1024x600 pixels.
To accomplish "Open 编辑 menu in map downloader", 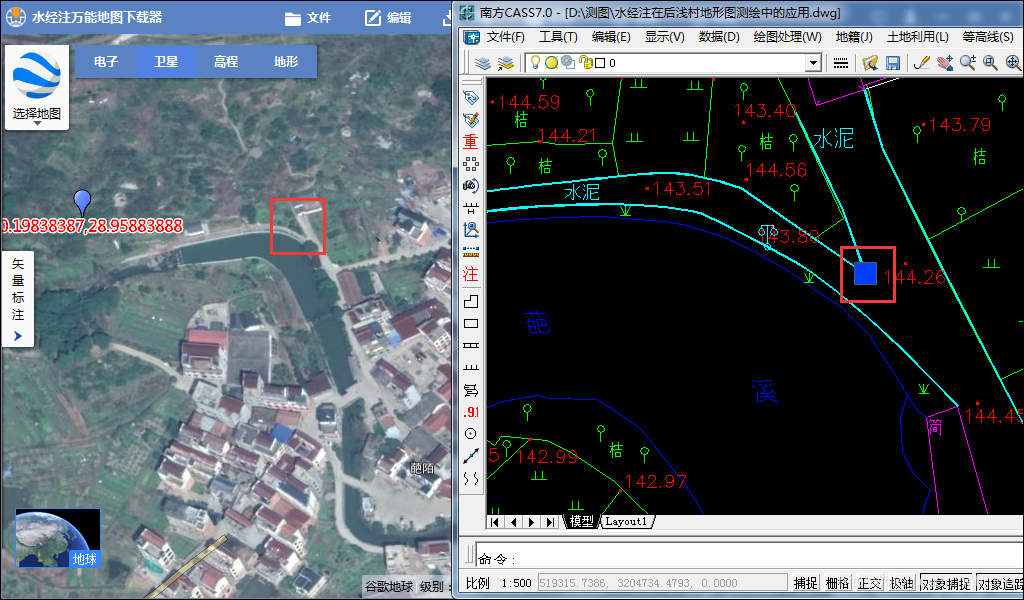I will pos(388,18).
